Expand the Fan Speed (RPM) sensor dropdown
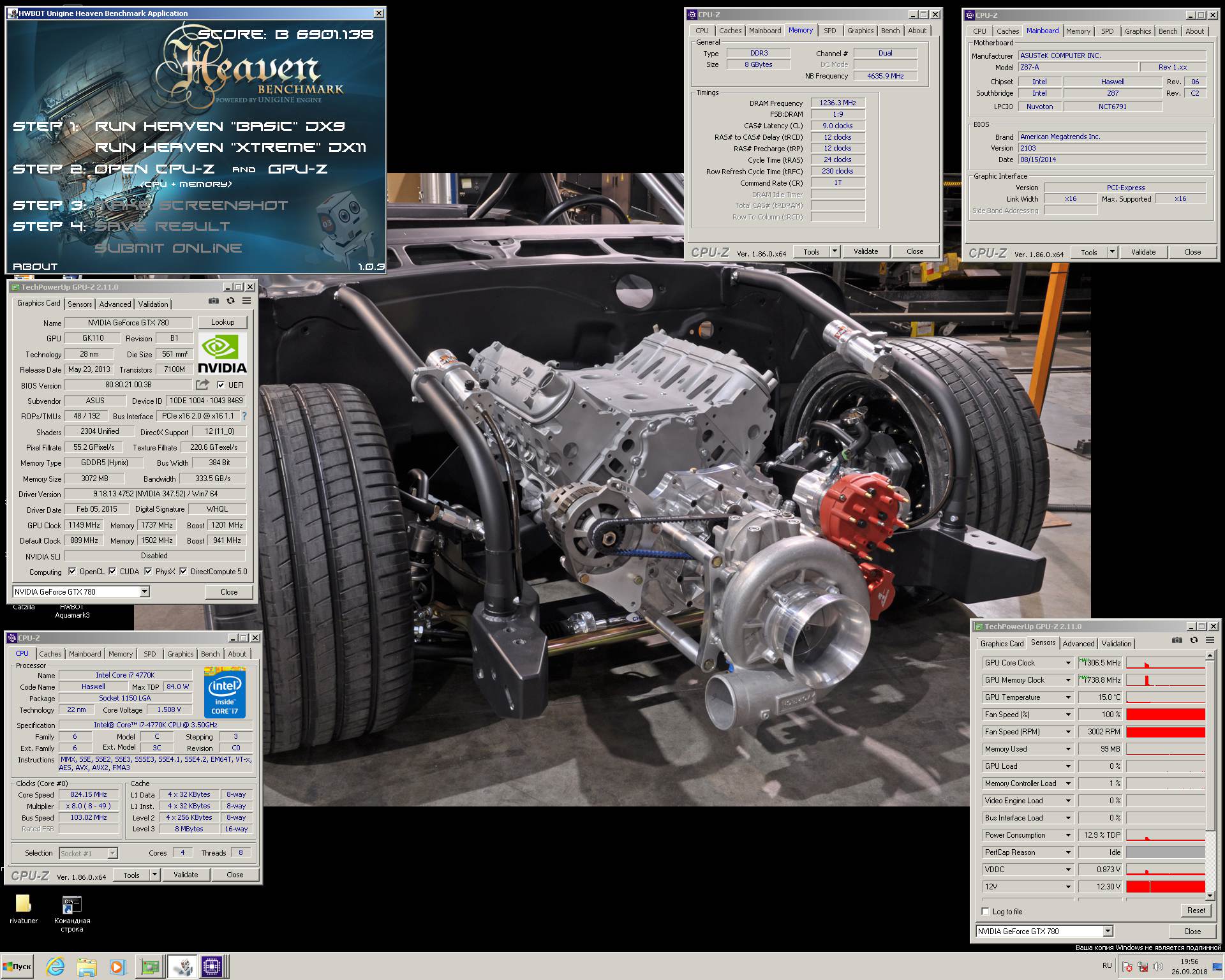Image resolution: width=1225 pixels, height=980 pixels. pos(1068,732)
